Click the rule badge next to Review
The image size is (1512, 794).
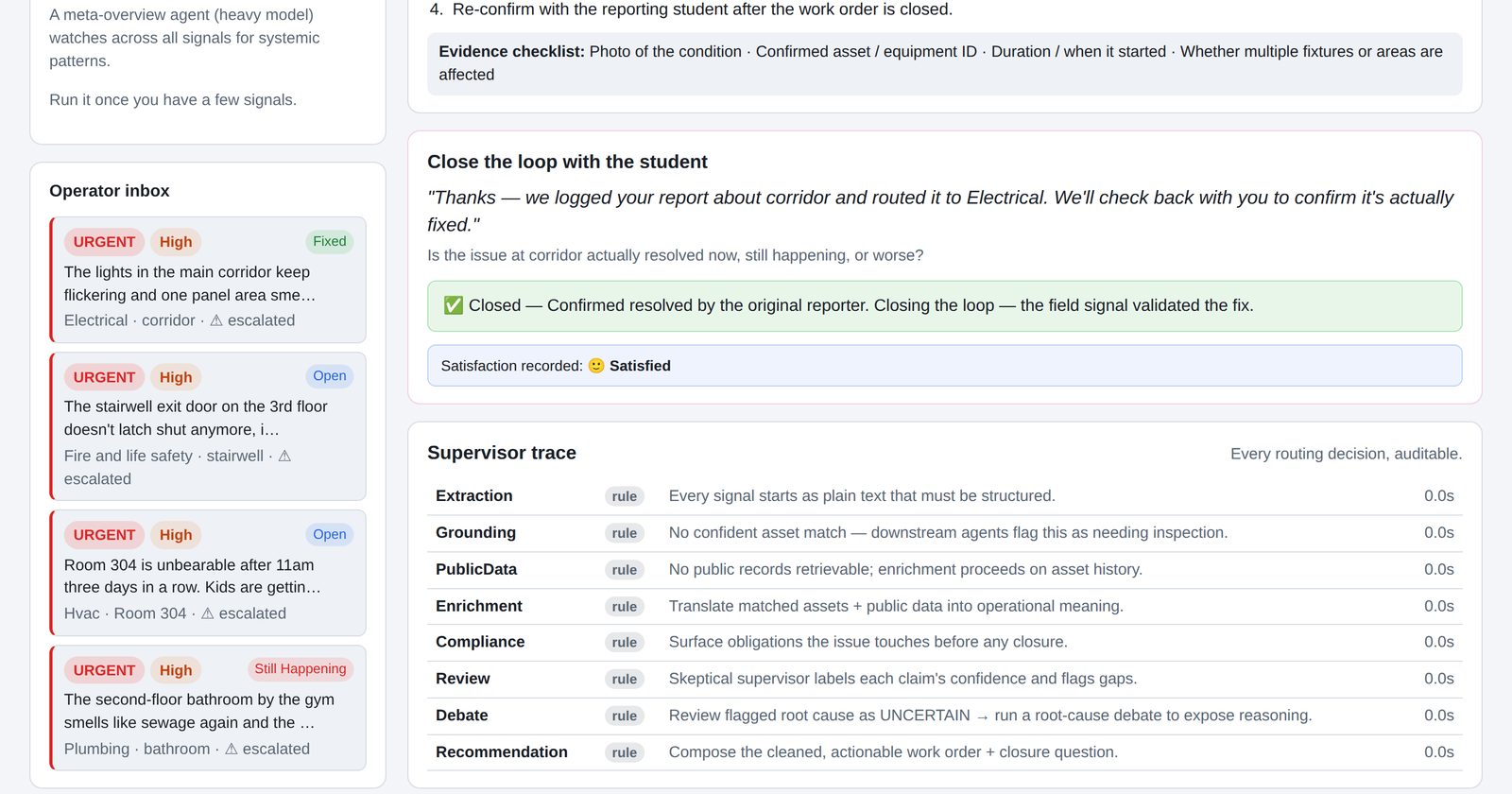pos(624,680)
